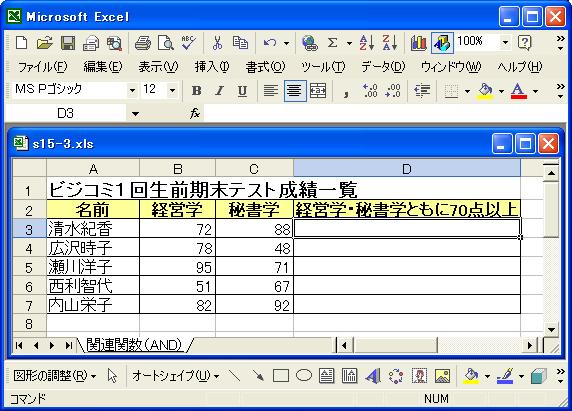Expand the MS Pゴシック font dropdown
Image resolution: width=572 pixels, height=411 pixels.
click(x=132, y=90)
